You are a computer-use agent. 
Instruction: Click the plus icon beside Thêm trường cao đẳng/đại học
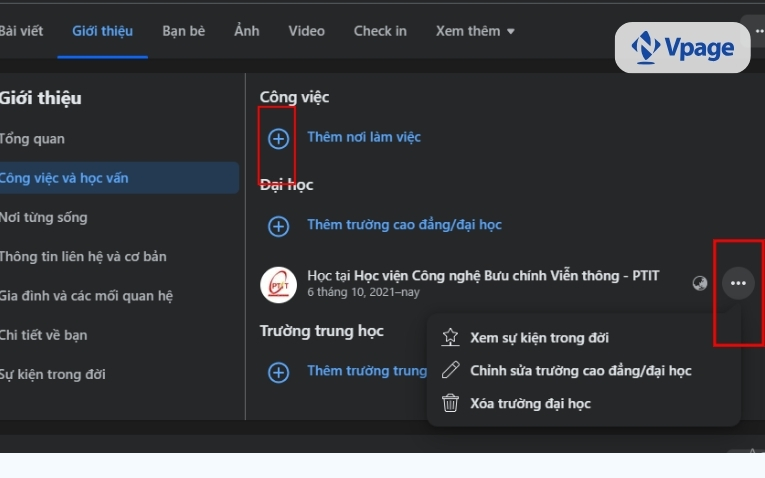(x=279, y=226)
